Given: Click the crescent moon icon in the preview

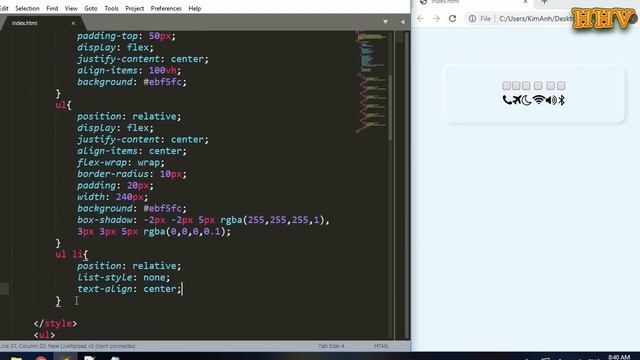Looking at the screenshot, I should pos(527,100).
